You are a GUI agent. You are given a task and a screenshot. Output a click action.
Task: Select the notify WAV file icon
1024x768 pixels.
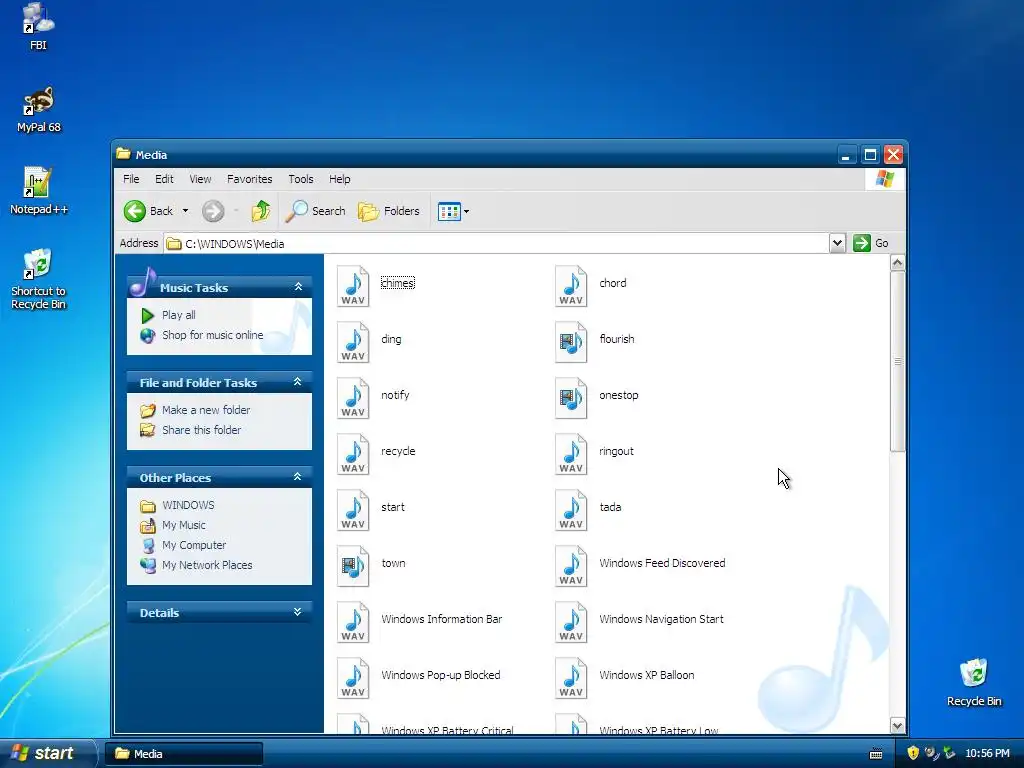click(353, 398)
